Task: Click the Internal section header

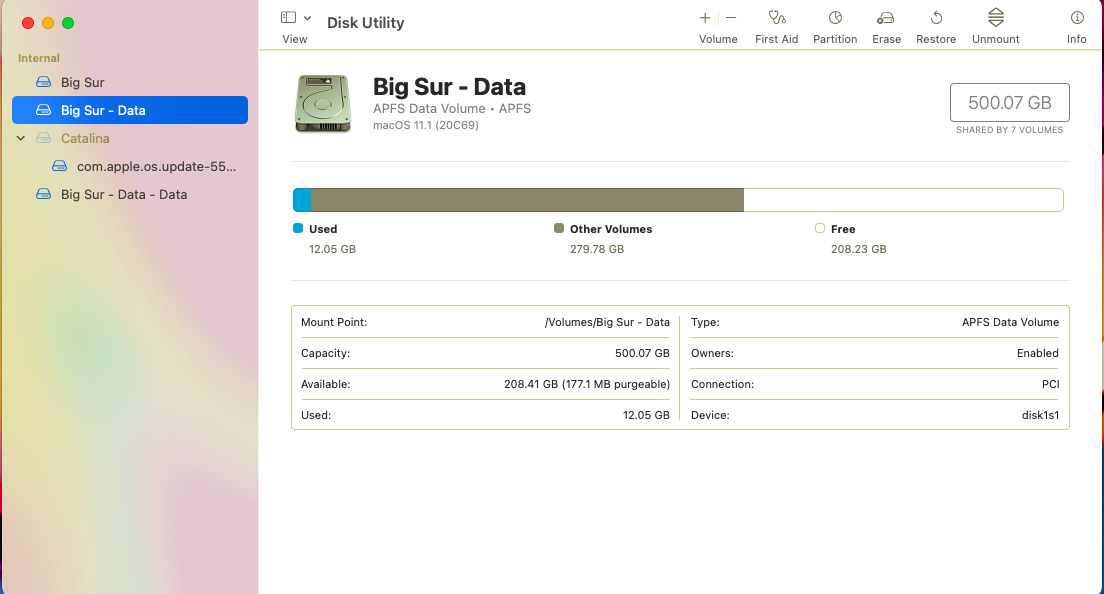Action: click(x=39, y=58)
